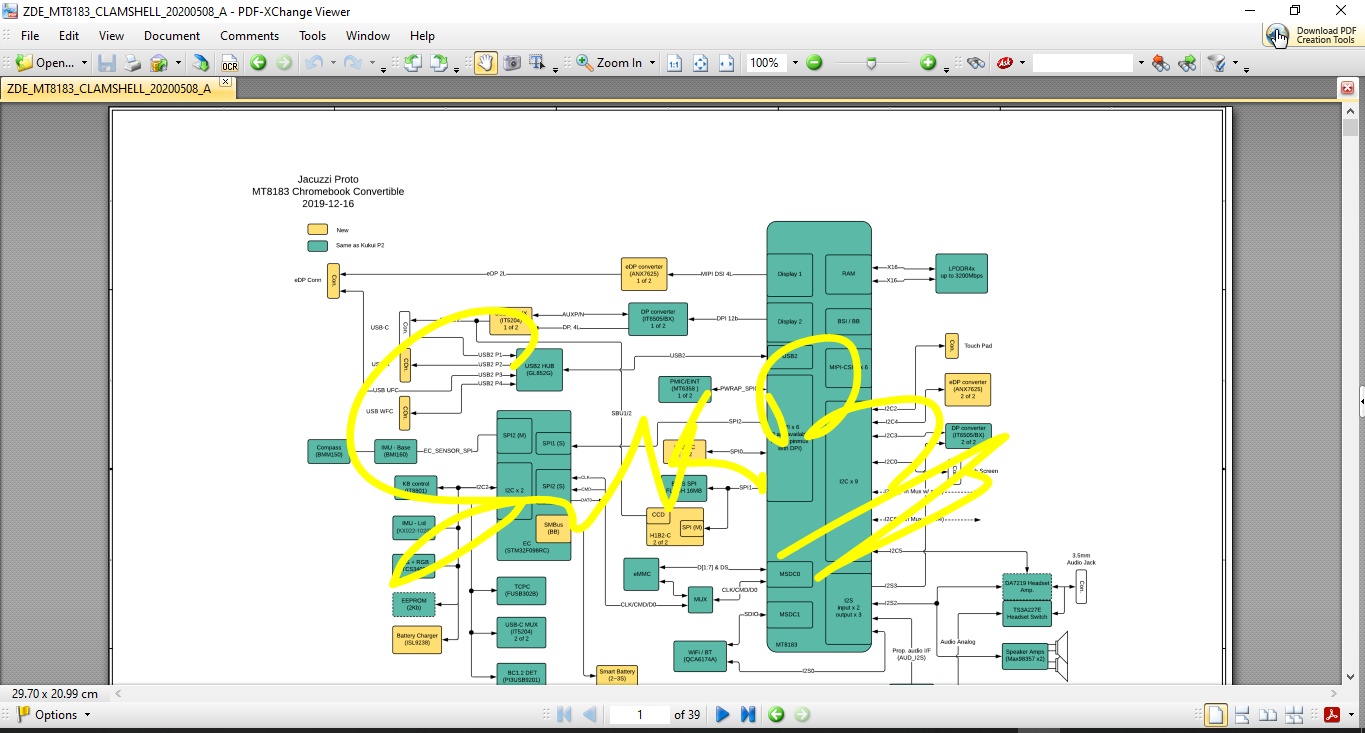The image size is (1365, 733).
Task: Go to next page button
Action: (722, 715)
